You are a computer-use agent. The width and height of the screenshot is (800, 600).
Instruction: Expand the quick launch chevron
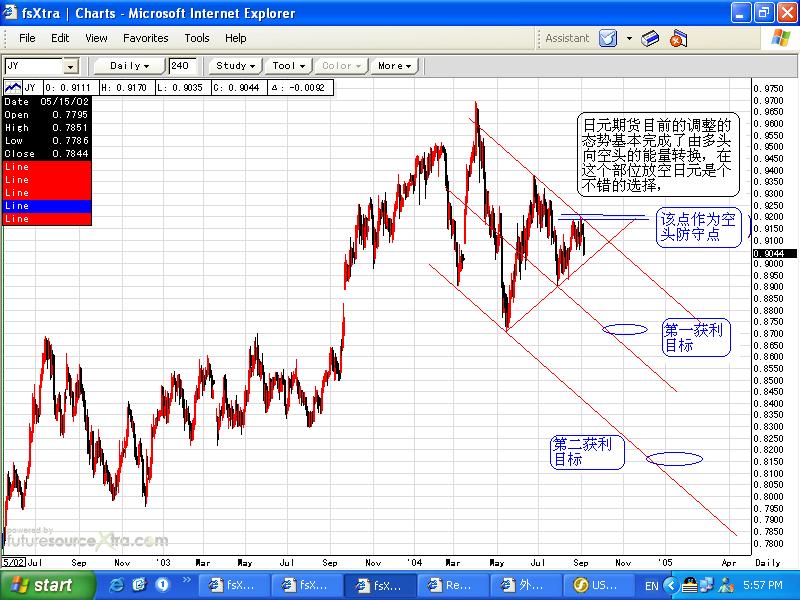point(186,580)
